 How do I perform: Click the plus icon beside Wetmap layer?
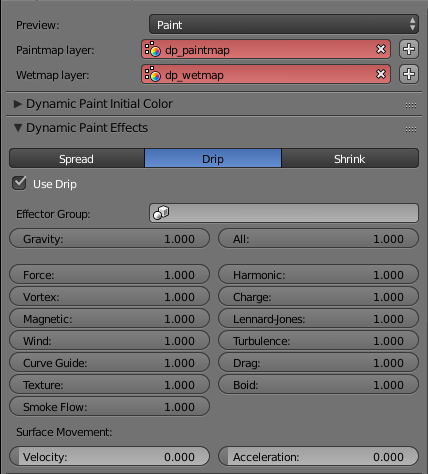pyautogui.click(x=409, y=74)
